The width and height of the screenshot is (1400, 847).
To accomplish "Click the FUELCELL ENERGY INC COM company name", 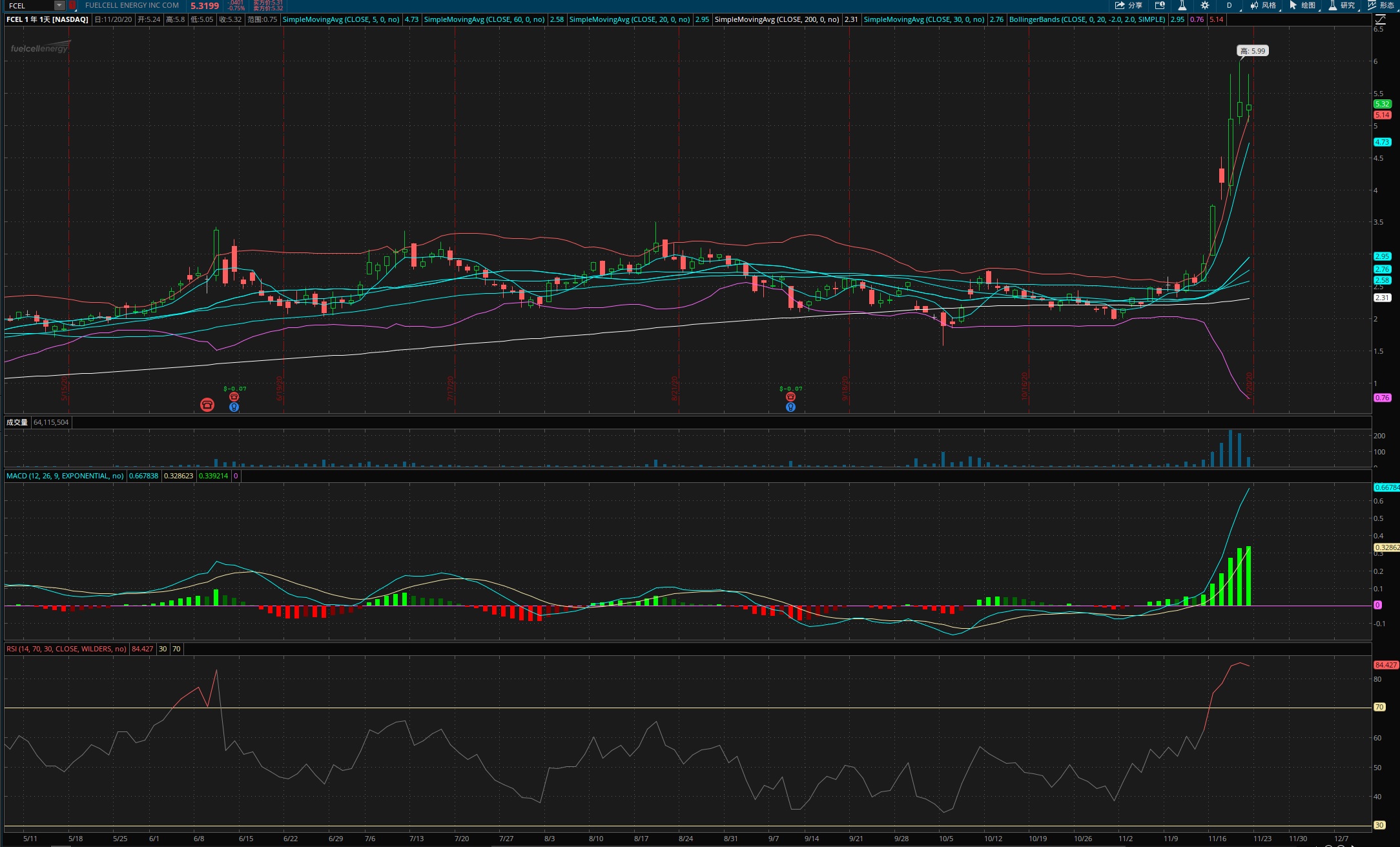I will pos(132,5).
